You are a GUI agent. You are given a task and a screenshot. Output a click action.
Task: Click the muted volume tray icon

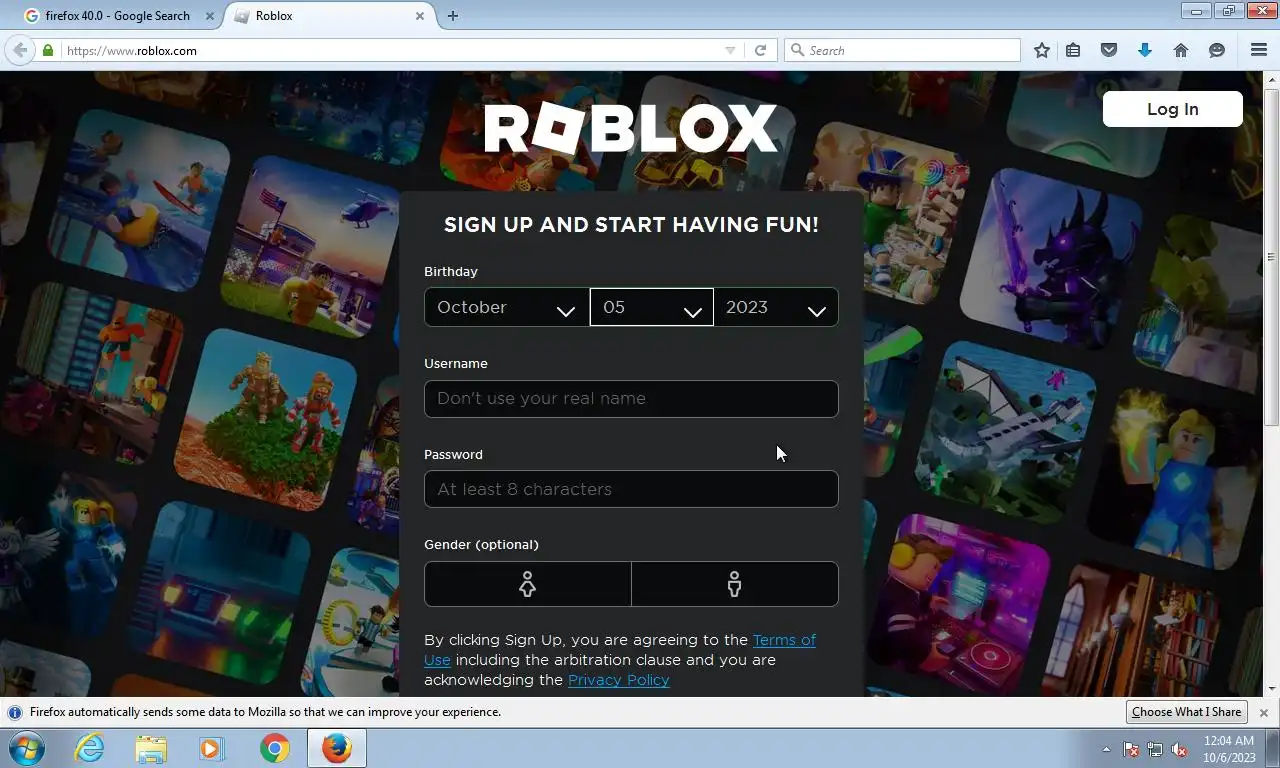[1179, 749]
